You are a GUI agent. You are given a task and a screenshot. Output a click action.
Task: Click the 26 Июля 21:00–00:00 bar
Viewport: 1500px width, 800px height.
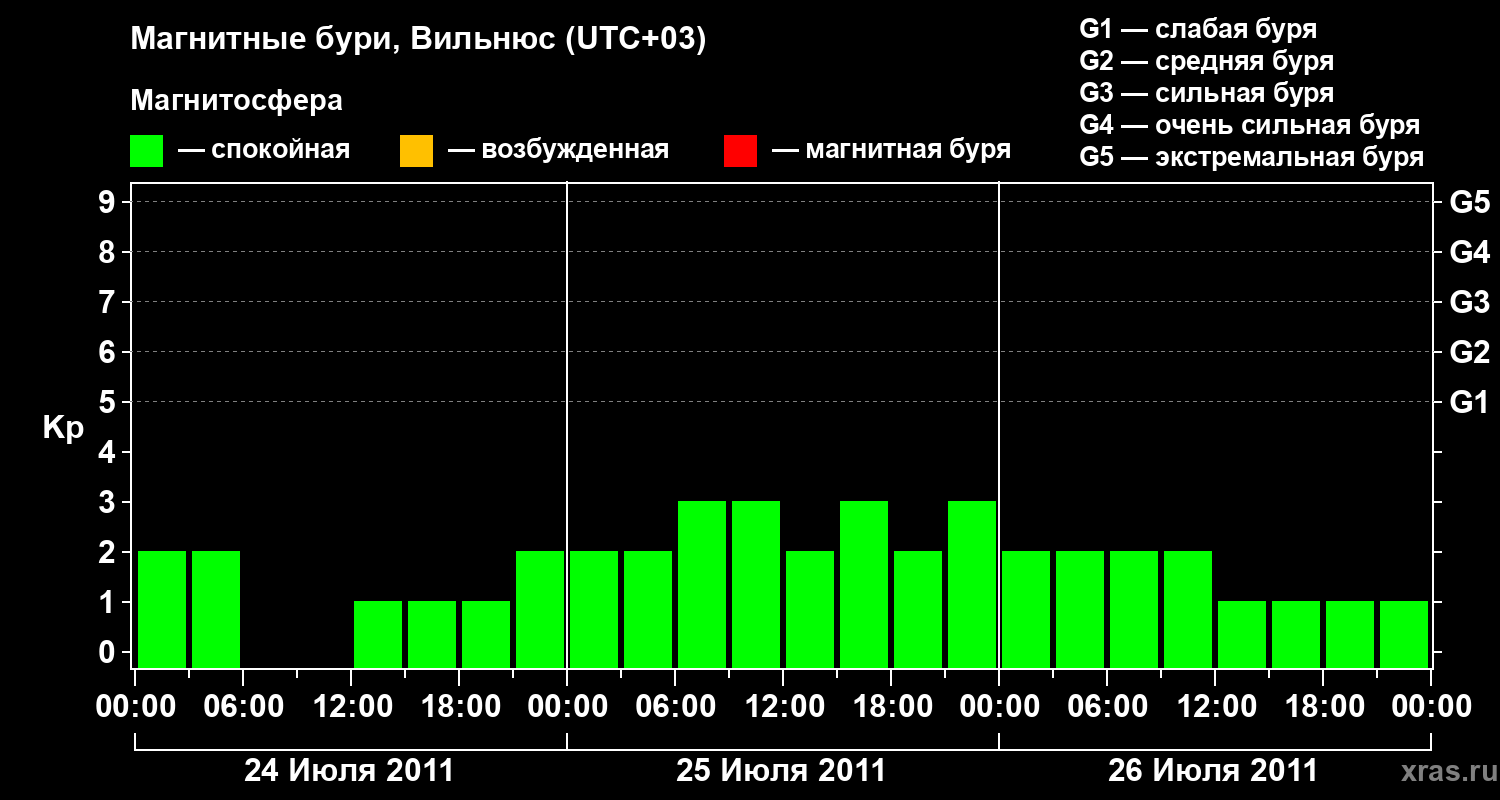(x=1404, y=634)
